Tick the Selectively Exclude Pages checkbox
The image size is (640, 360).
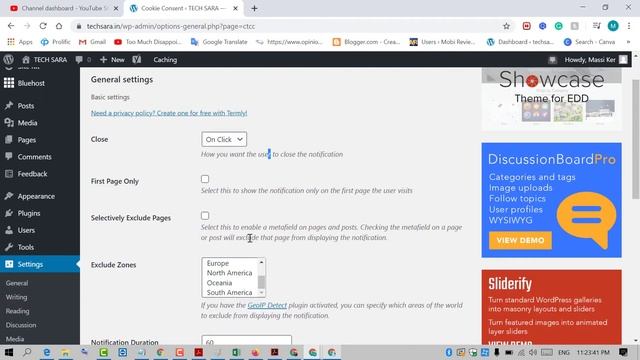[205, 216]
